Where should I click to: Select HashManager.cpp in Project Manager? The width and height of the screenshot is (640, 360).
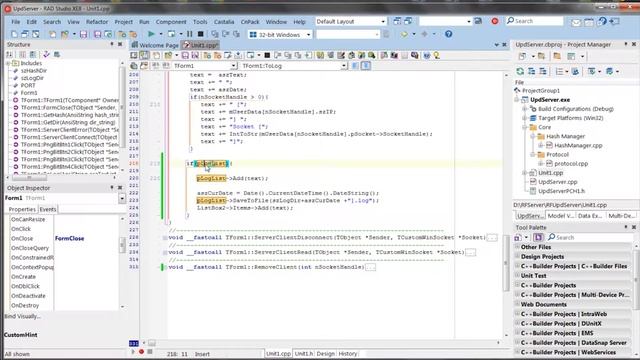[578, 145]
